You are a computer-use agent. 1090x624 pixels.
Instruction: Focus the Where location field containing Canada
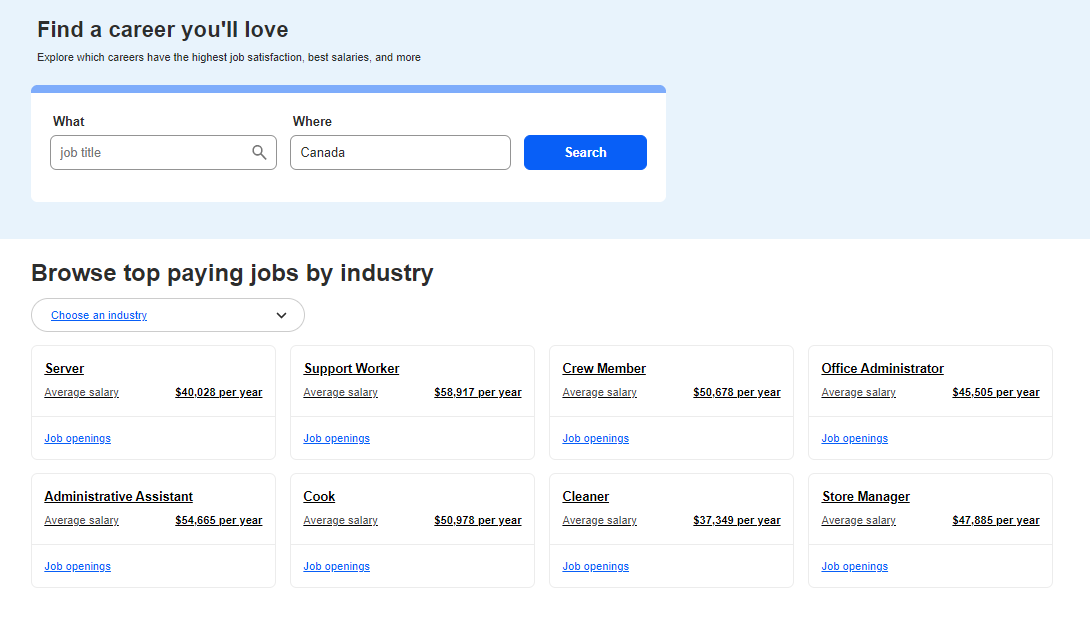point(400,153)
